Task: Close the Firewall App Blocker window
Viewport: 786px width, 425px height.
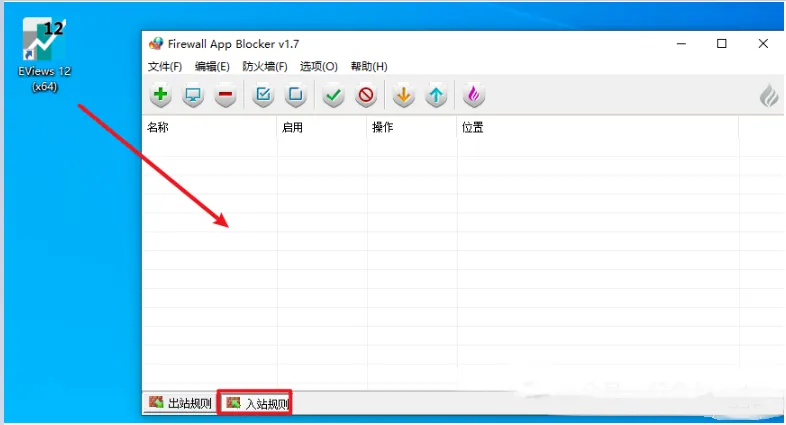Action: point(763,44)
